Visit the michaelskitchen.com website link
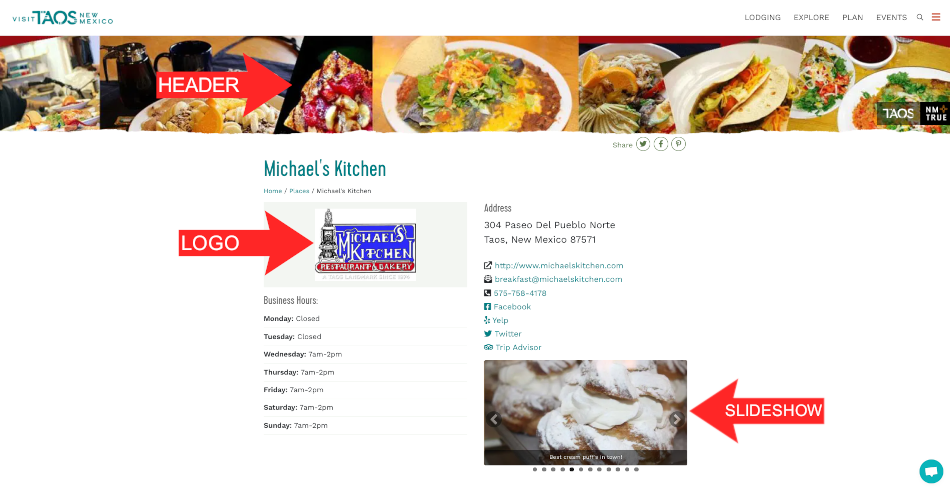The image size is (950, 491). 559,266
